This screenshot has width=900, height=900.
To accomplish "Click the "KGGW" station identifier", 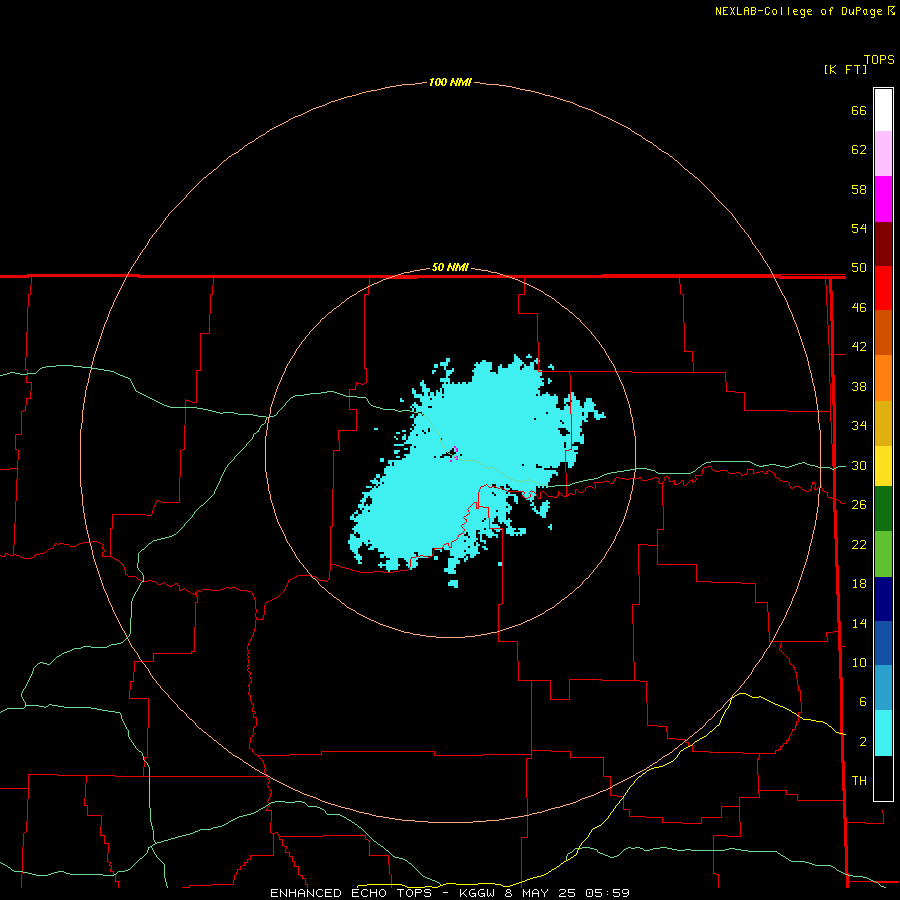I will coord(476,893).
